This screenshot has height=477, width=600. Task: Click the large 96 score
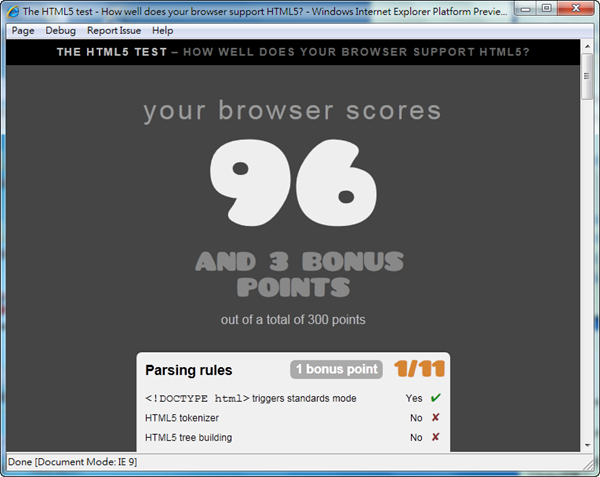(x=293, y=182)
